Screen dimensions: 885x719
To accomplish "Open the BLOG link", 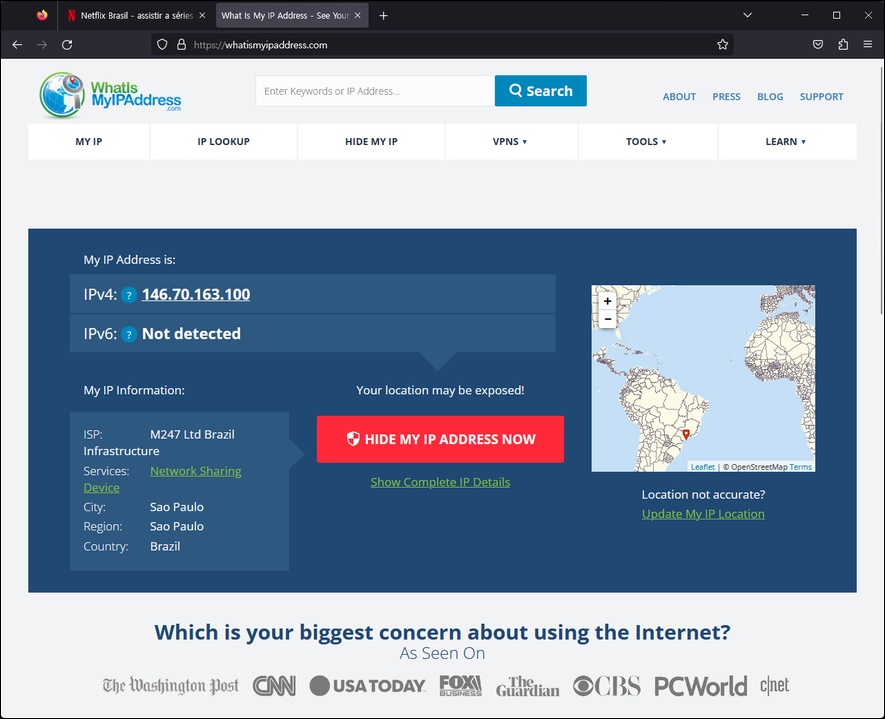I will 770,97.
